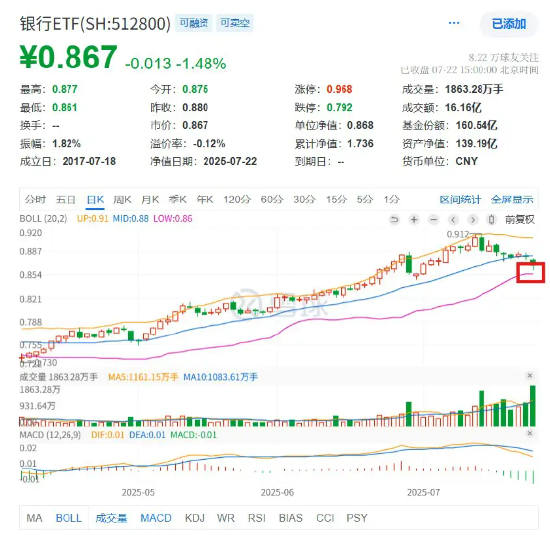This screenshot has height=535, width=550.
Task: Switch to the 五日 five-day tab
Action: (x=66, y=200)
